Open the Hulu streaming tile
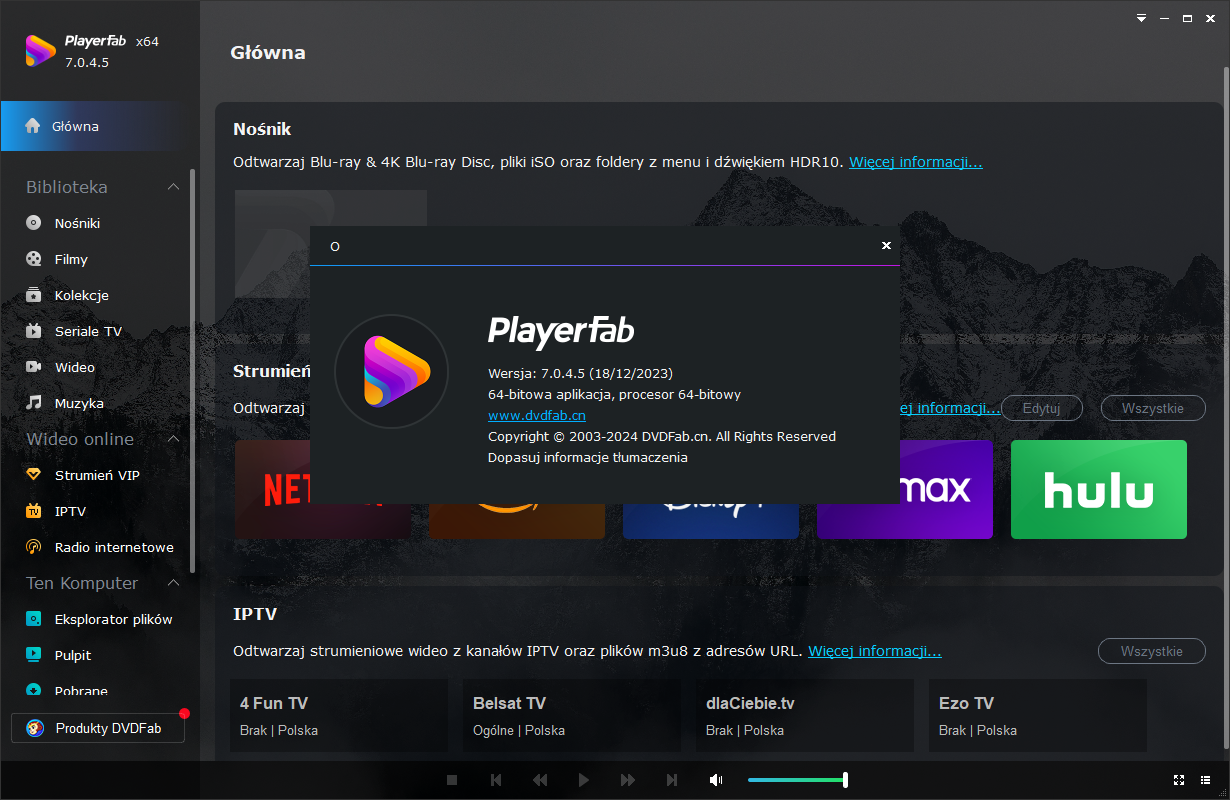1230x800 pixels. (1099, 490)
